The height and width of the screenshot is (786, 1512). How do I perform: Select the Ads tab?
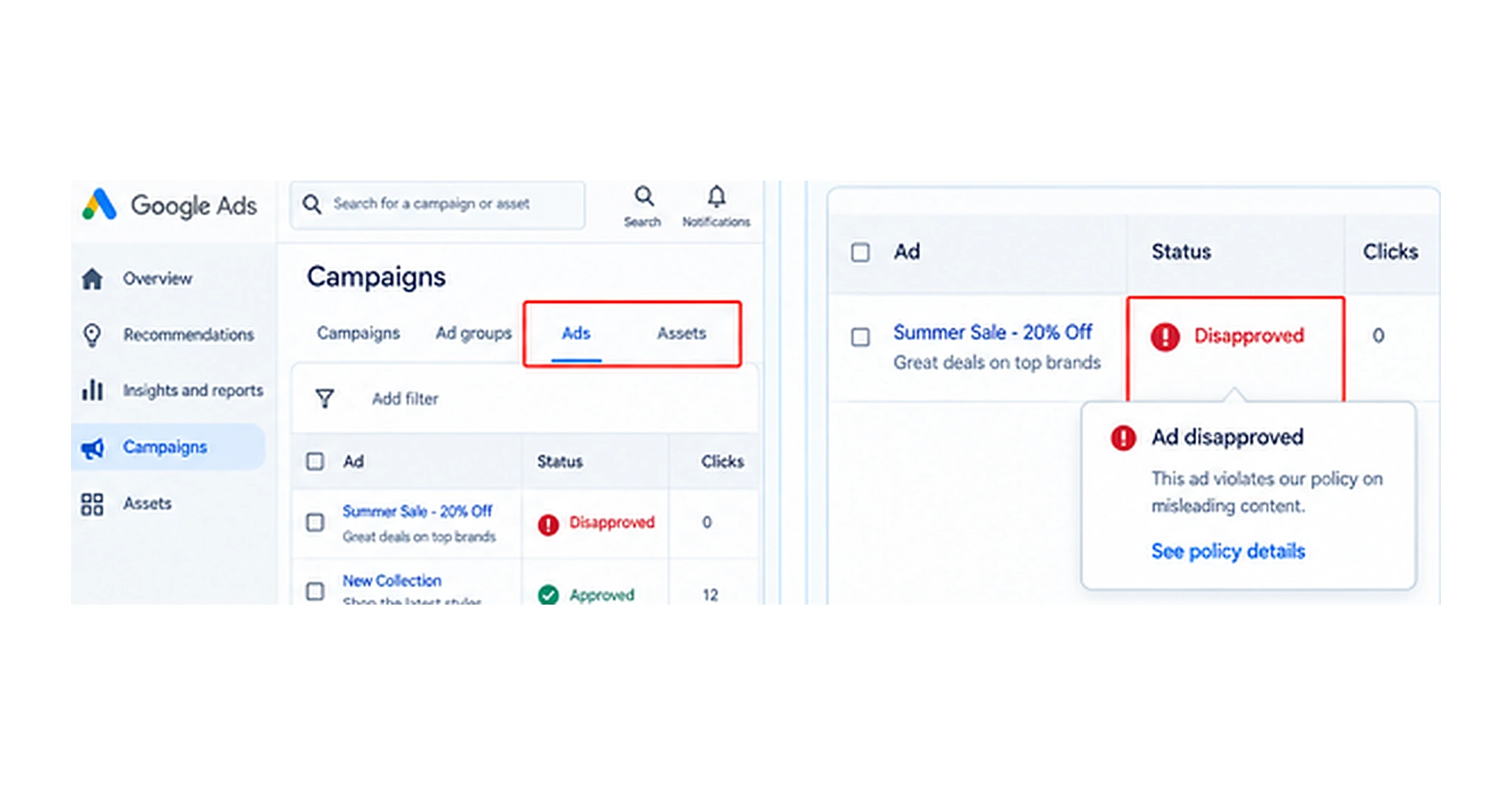click(x=576, y=333)
